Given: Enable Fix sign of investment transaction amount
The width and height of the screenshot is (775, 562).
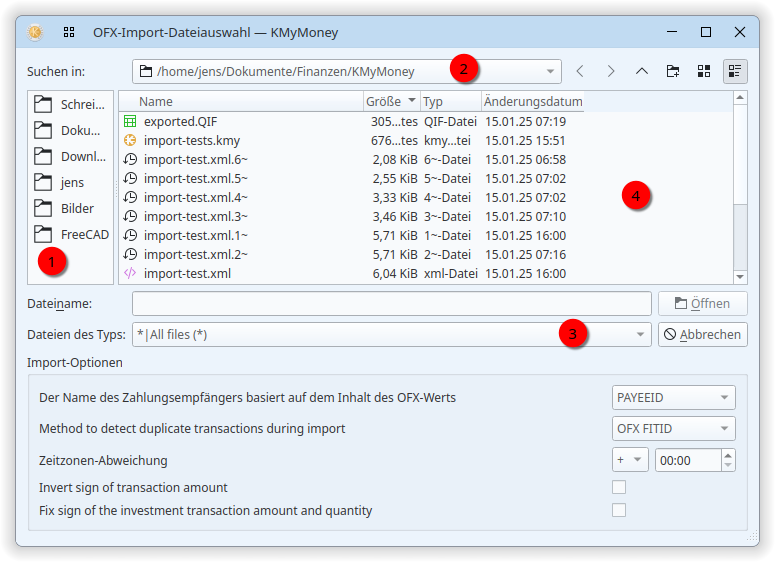Looking at the screenshot, I should (619, 510).
